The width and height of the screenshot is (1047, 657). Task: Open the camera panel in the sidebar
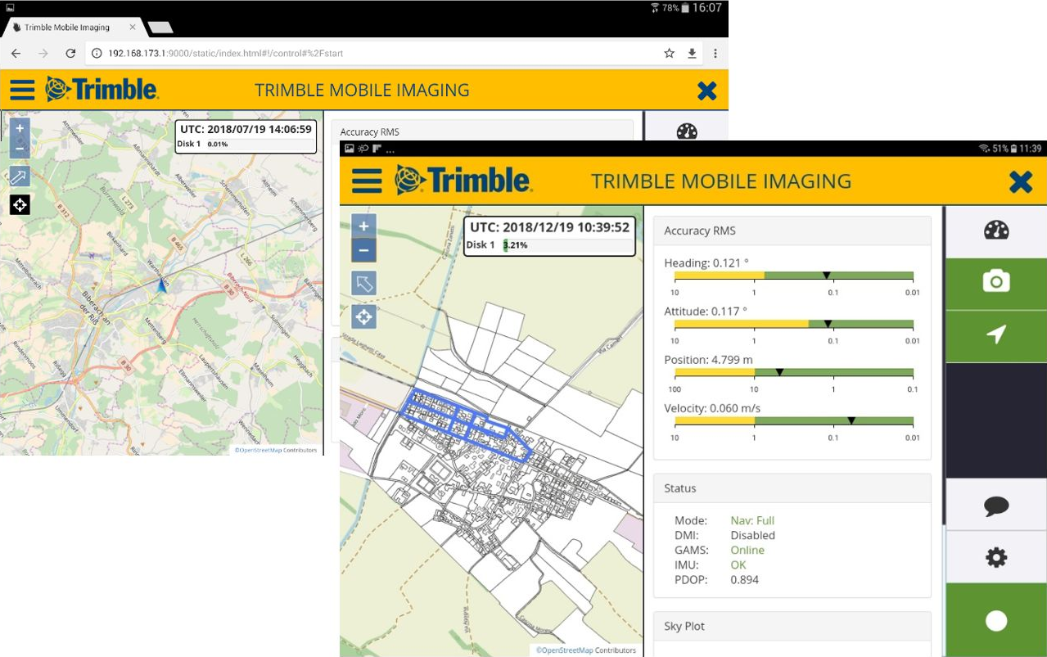click(996, 282)
